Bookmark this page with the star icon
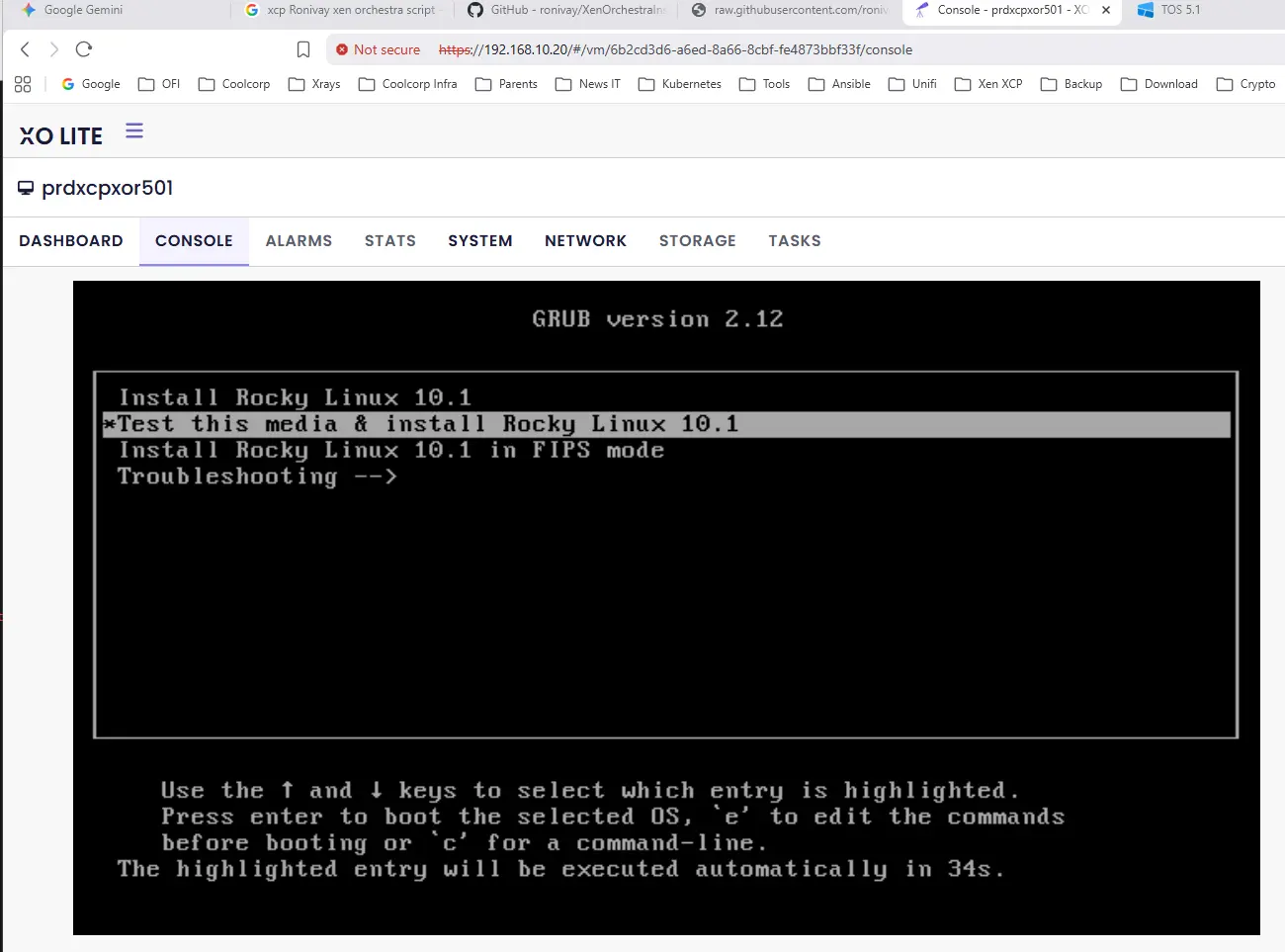The image size is (1285, 952). point(302,48)
